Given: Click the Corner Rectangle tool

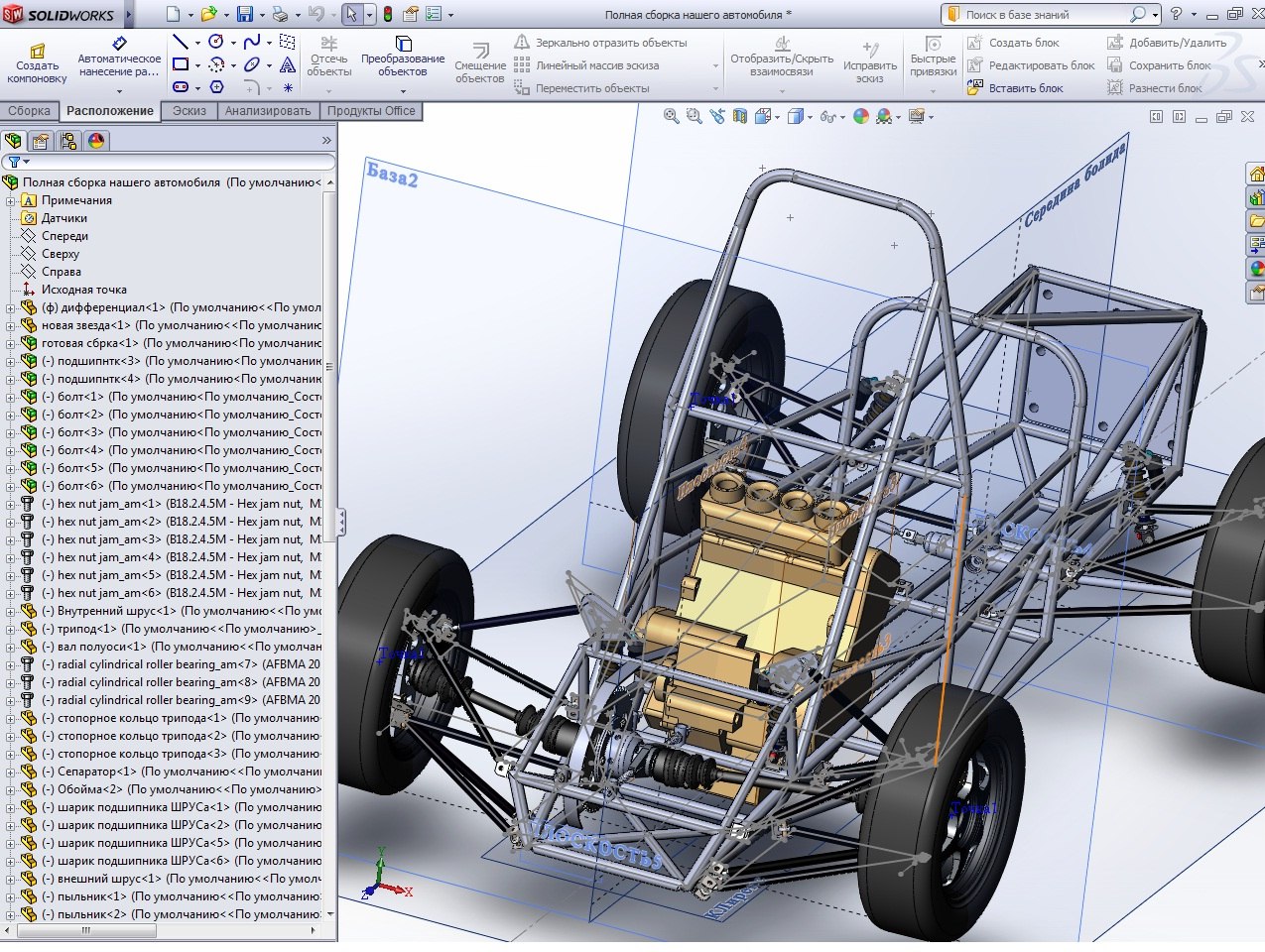Looking at the screenshot, I should (180, 64).
